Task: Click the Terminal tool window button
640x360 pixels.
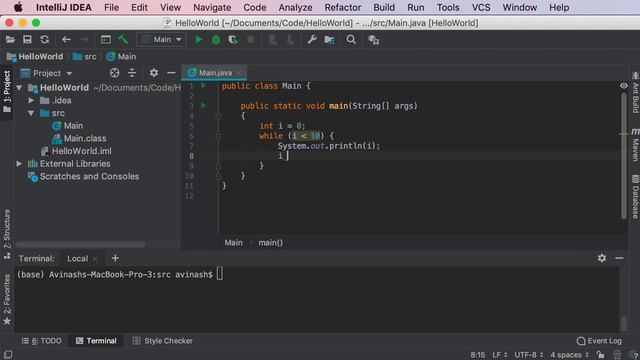Action: (96, 340)
